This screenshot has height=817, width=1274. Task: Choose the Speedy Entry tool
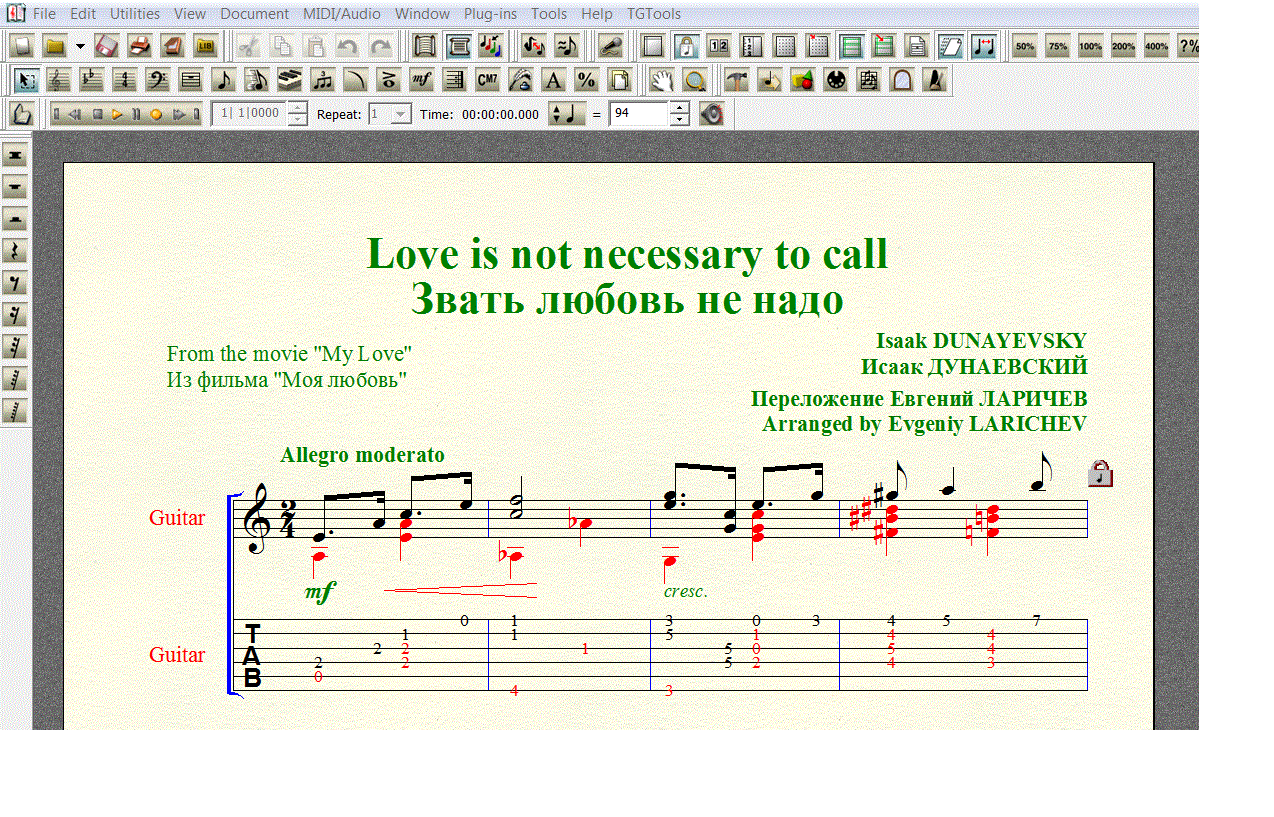click(256, 81)
